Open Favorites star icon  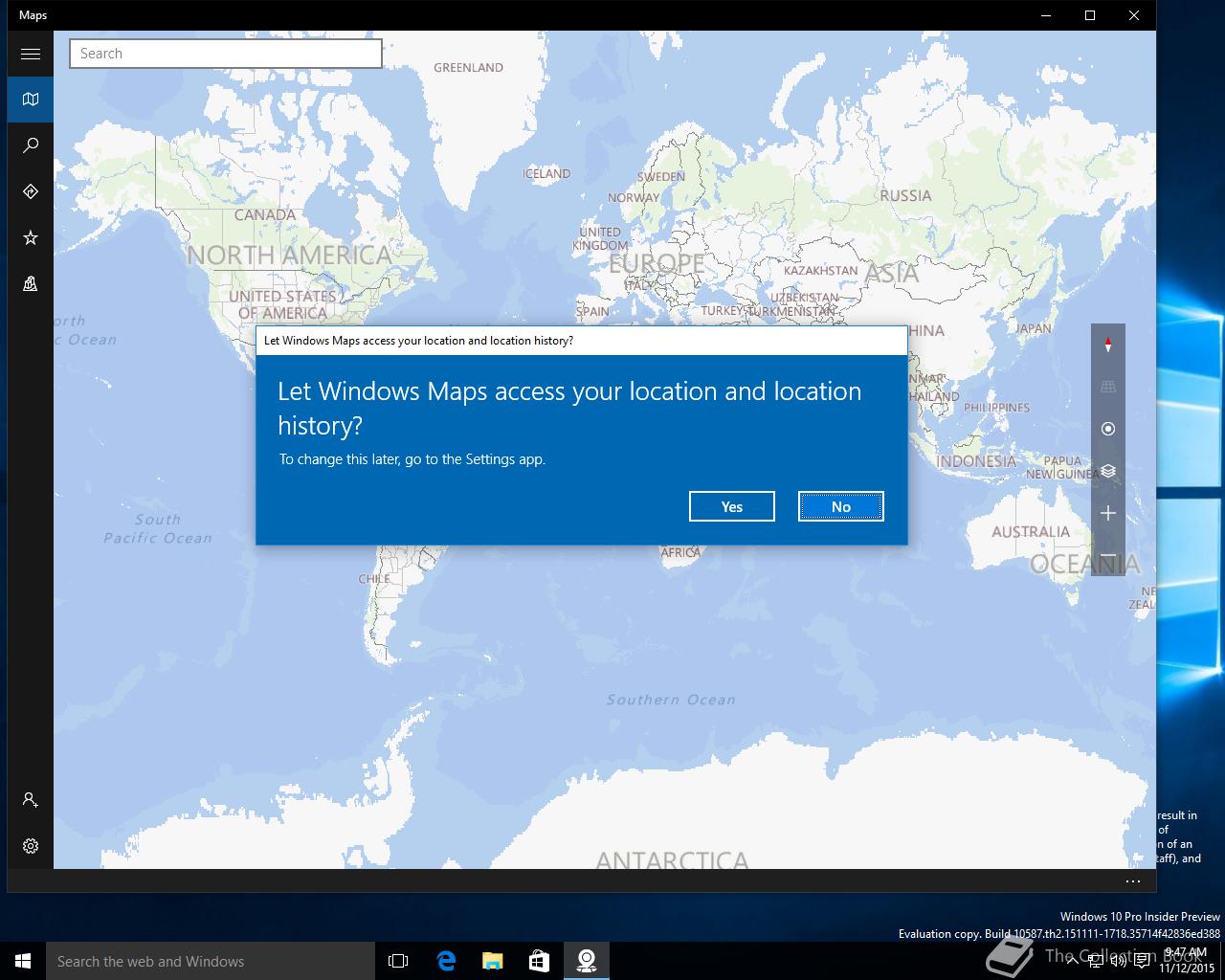[31, 237]
